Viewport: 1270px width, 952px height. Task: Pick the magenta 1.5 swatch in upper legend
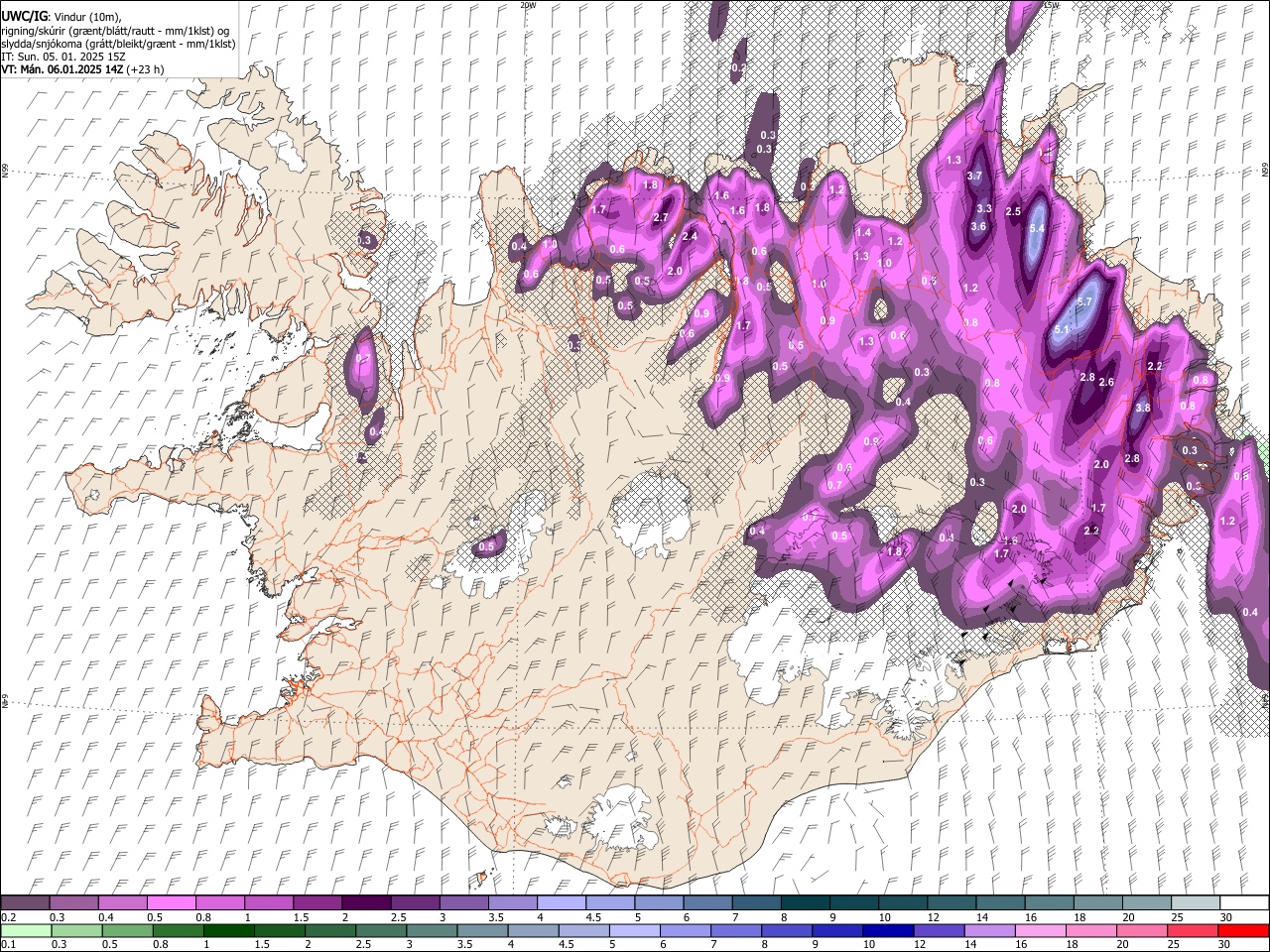[x=317, y=903]
